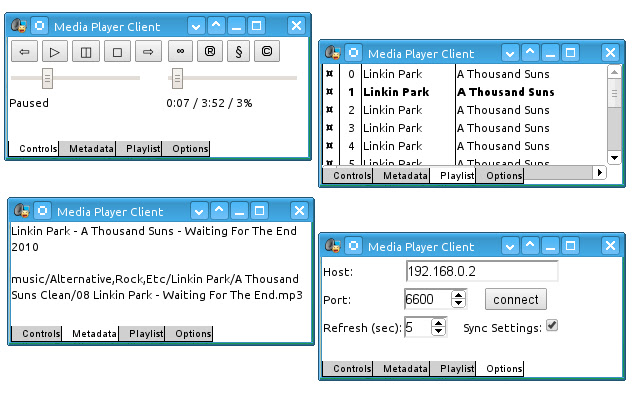The height and width of the screenshot is (400, 640).
Task: Open the Metadata tab in the controls window
Action: click(x=90, y=149)
